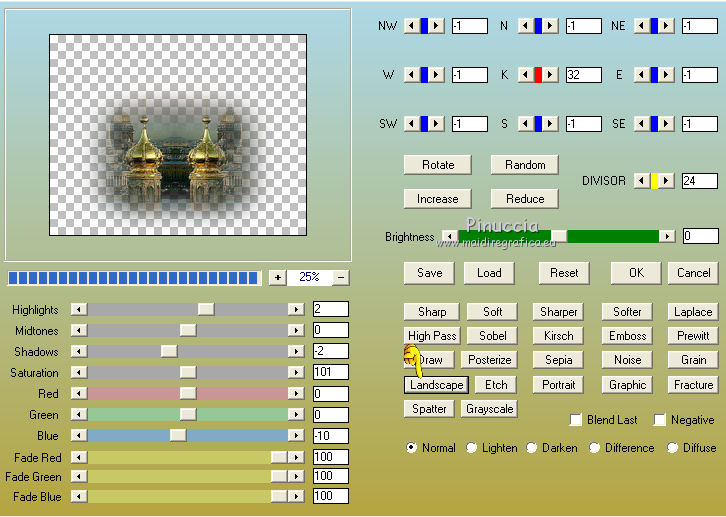The width and height of the screenshot is (726, 517).
Task: Apply the Landscape preset
Action: coord(436,385)
